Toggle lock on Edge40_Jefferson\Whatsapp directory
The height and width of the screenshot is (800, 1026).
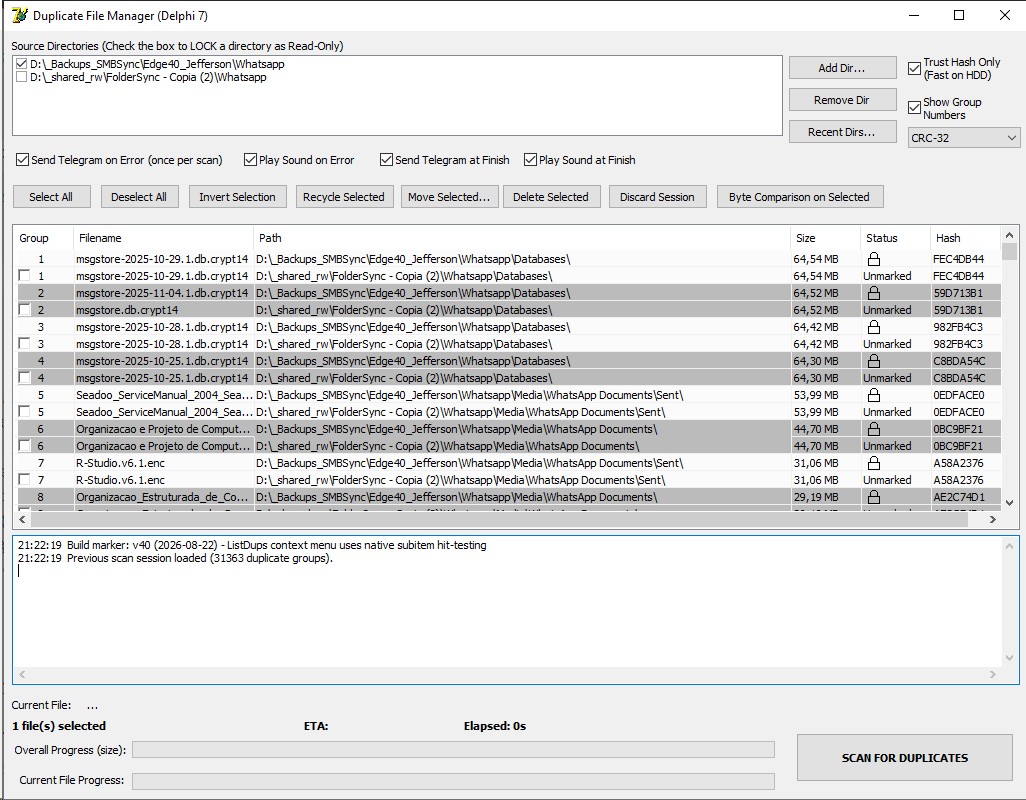[22, 64]
